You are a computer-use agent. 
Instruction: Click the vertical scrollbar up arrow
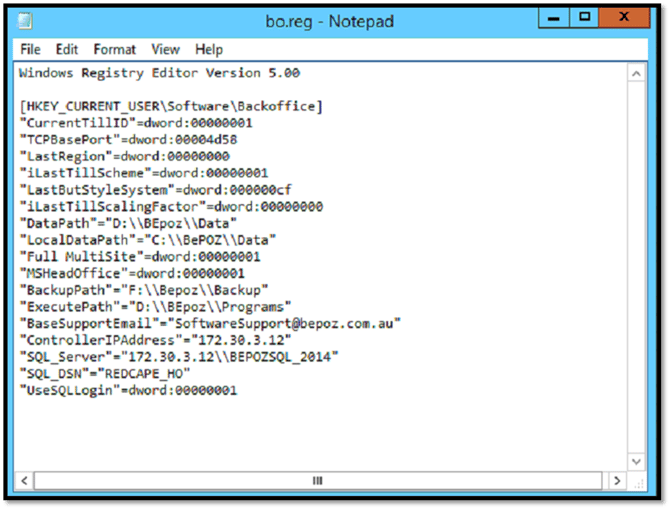point(633,74)
